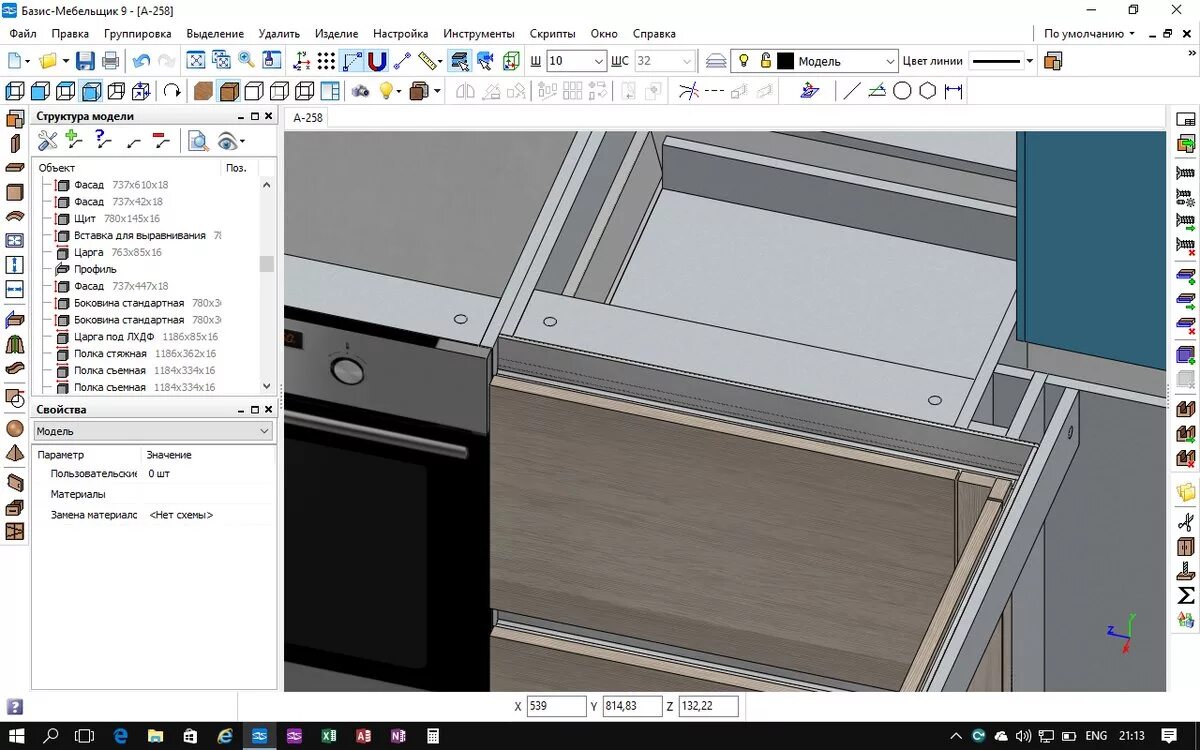Click the X coordinate input field

(556, 706)
